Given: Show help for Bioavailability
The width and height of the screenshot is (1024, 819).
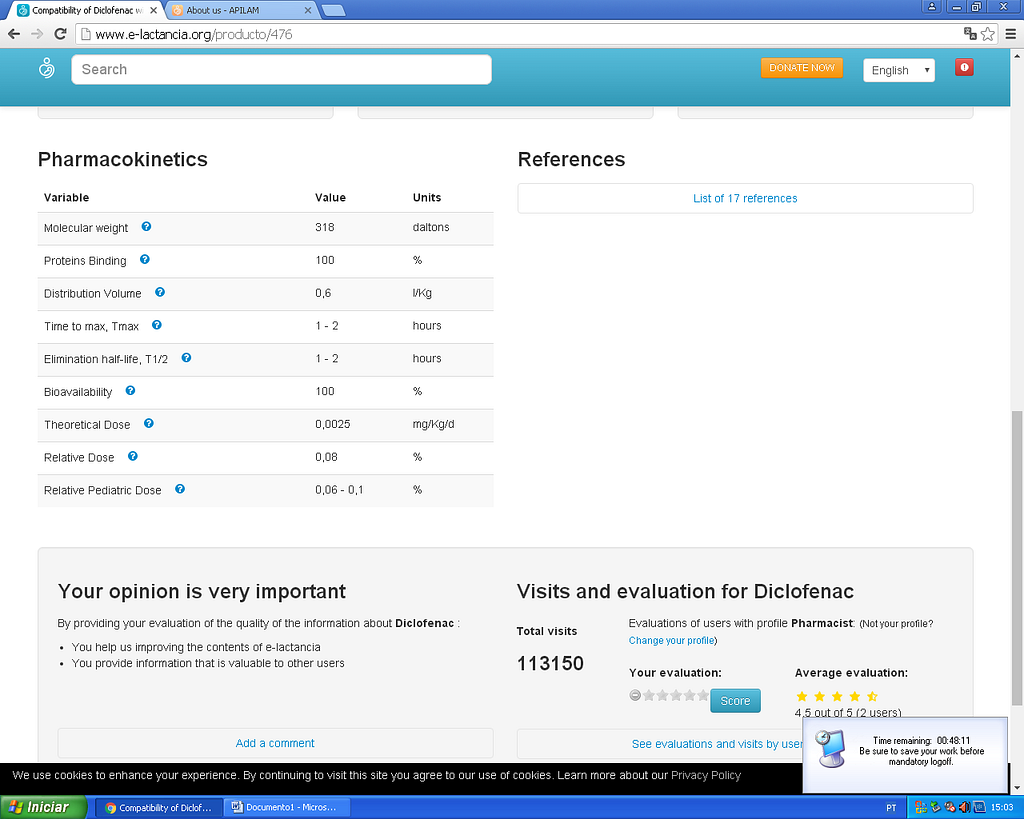Looking at the screenshot, I should point(131,391).
